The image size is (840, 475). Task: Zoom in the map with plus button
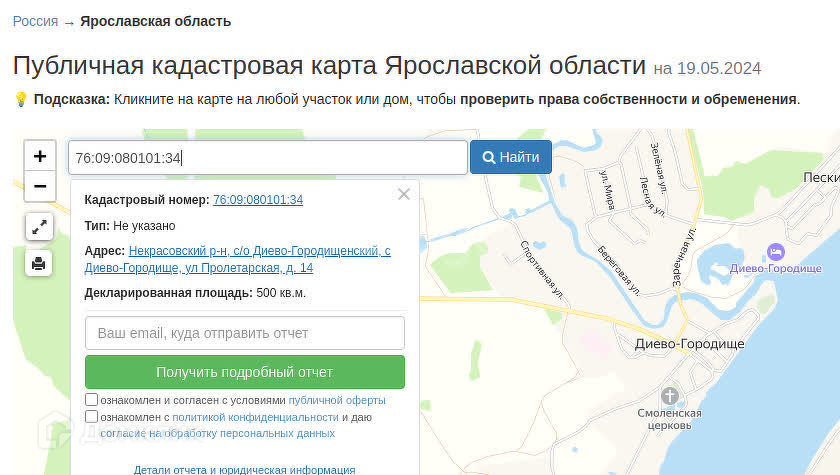40,156
